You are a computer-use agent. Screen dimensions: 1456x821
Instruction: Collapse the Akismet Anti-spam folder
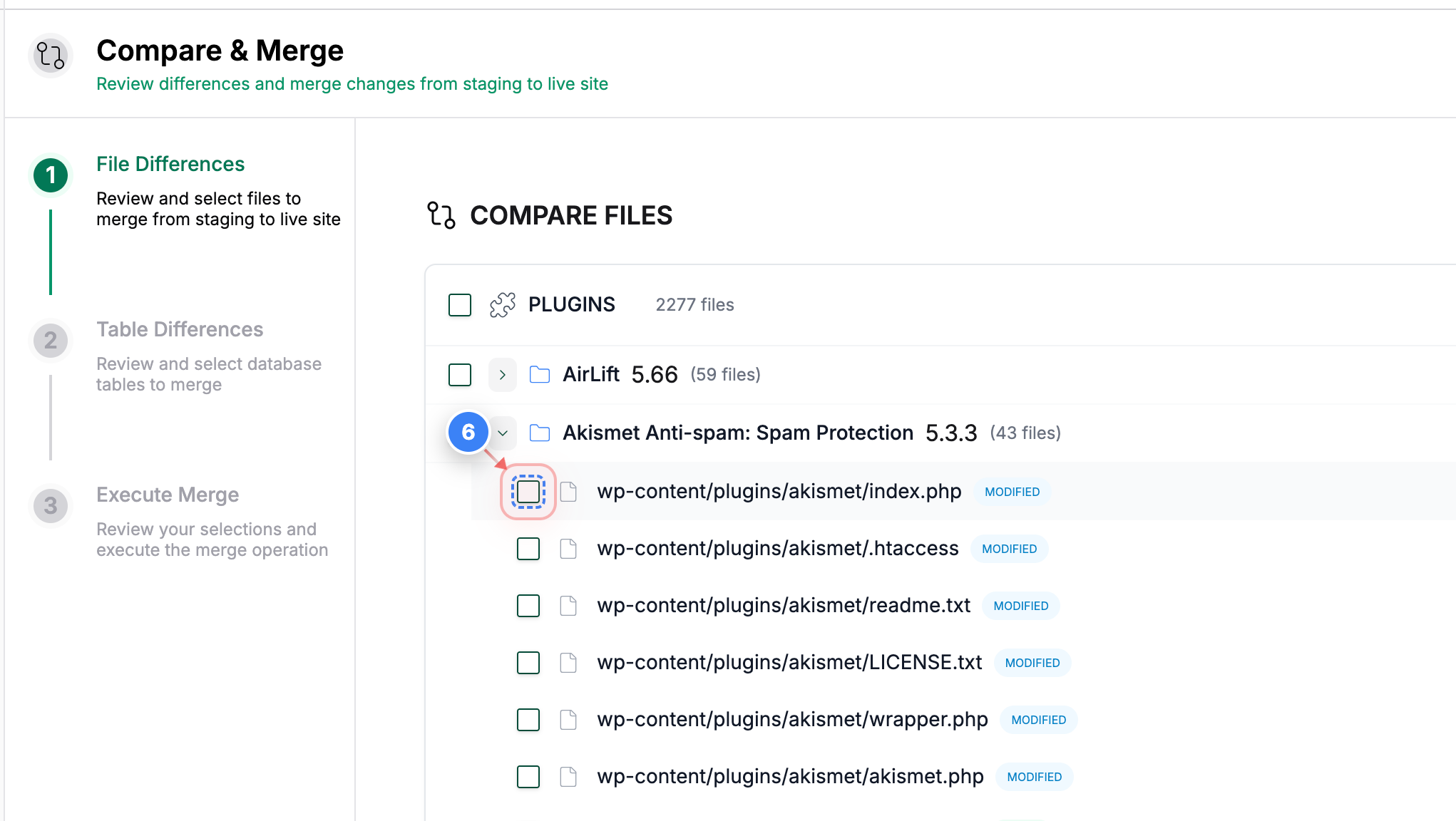[x=503, y=433]
